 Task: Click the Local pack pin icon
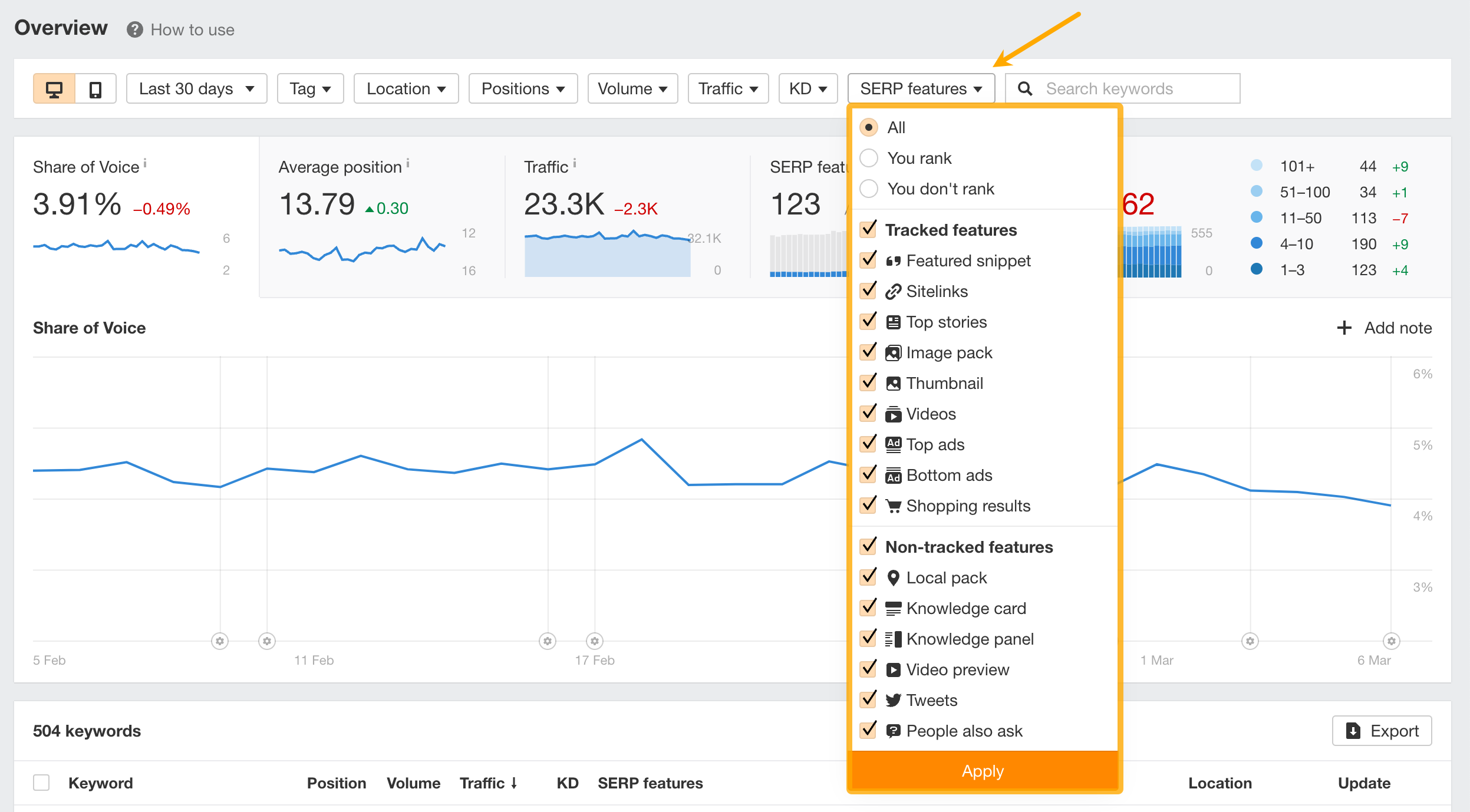(x=894, y=578)
